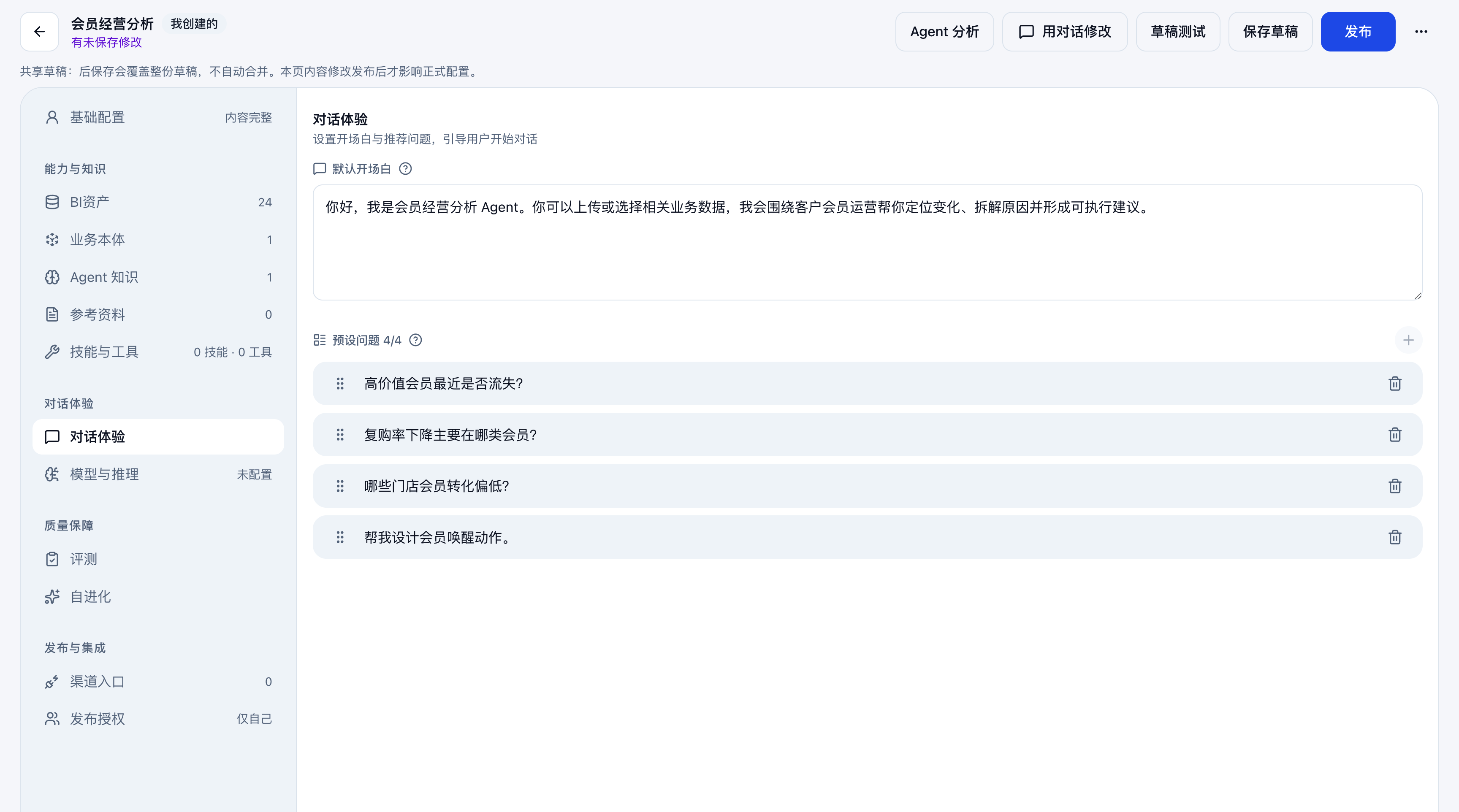
Task: Click 用对话修改 button
Action: coord(1065,32)
